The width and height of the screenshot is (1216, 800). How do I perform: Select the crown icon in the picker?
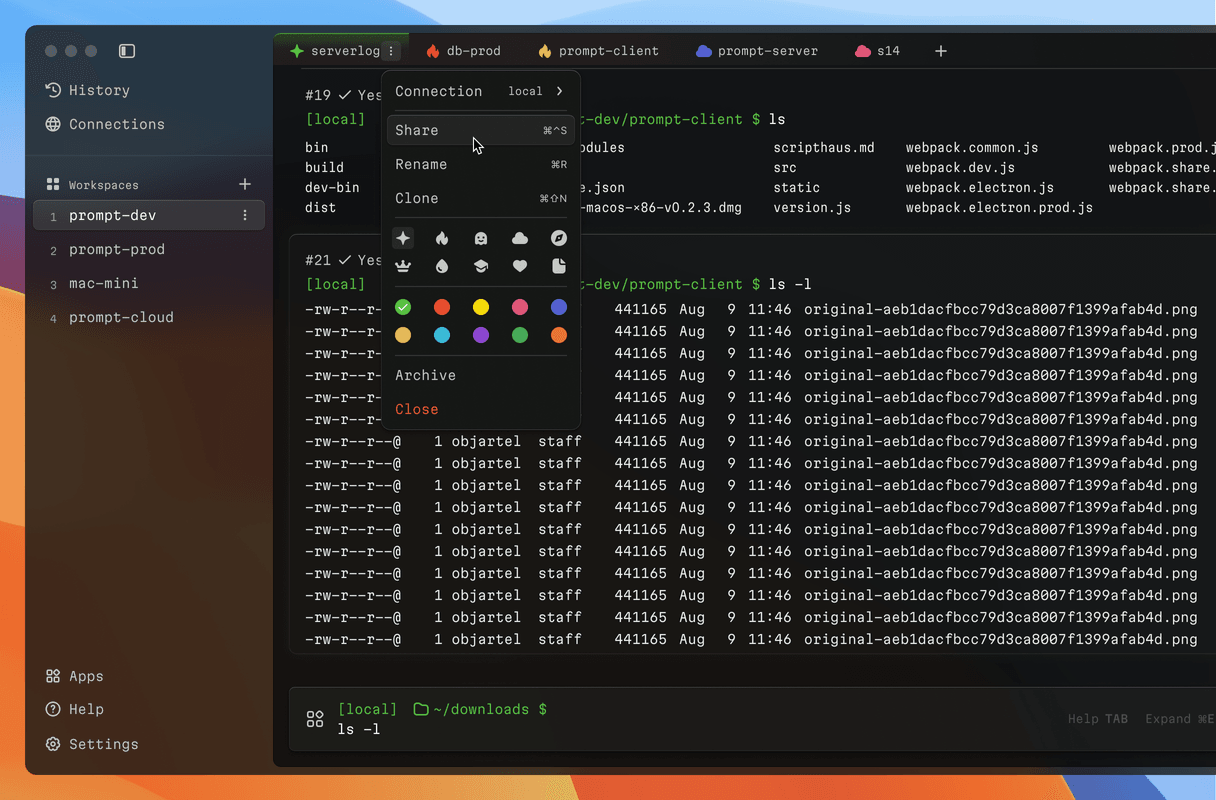click(403, 266)
